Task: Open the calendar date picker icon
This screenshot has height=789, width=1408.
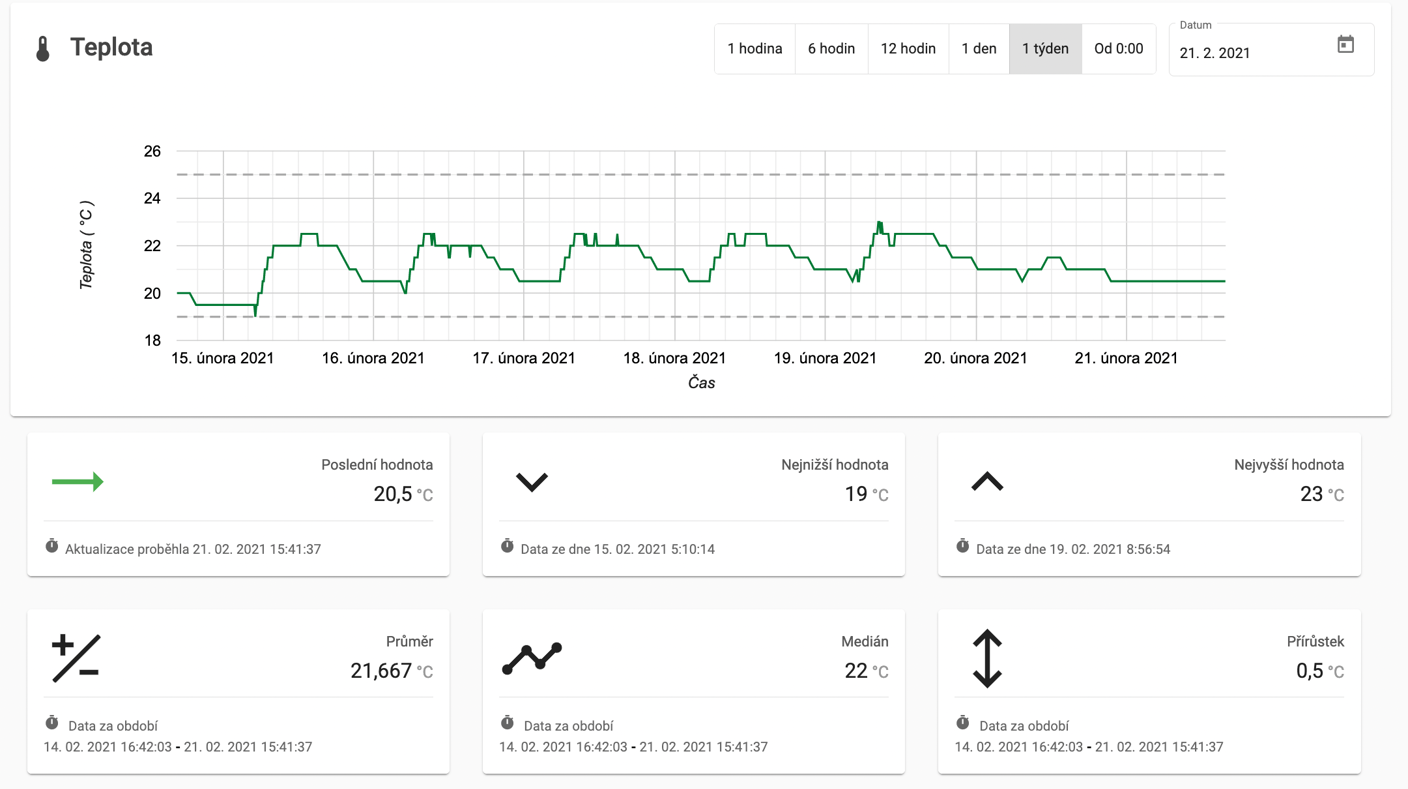Action: [1345, 45]
